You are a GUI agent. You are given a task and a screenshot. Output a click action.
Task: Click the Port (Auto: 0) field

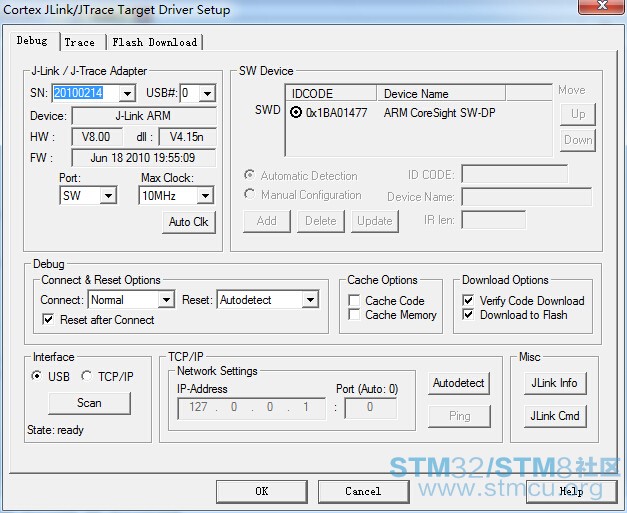pos(371,408)
